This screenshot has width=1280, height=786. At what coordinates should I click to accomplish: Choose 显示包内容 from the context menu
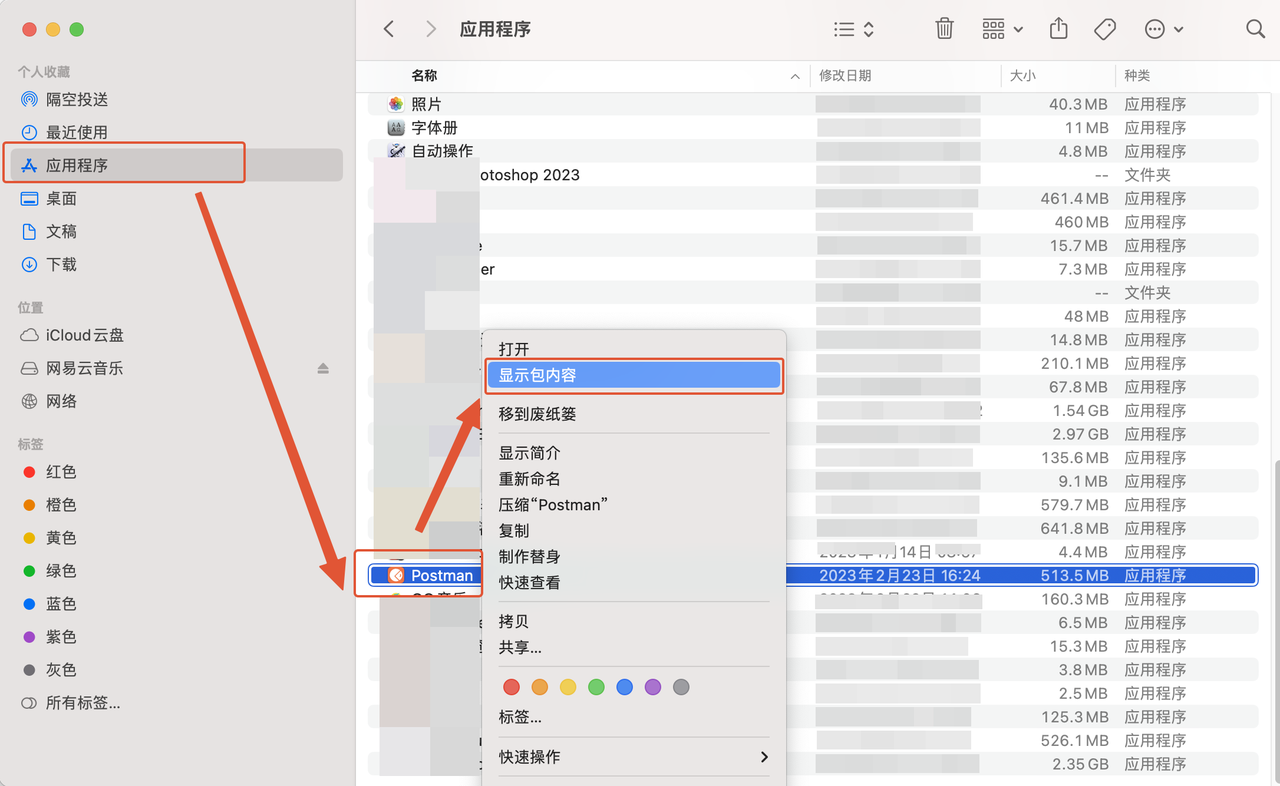[x=633, y=375]
